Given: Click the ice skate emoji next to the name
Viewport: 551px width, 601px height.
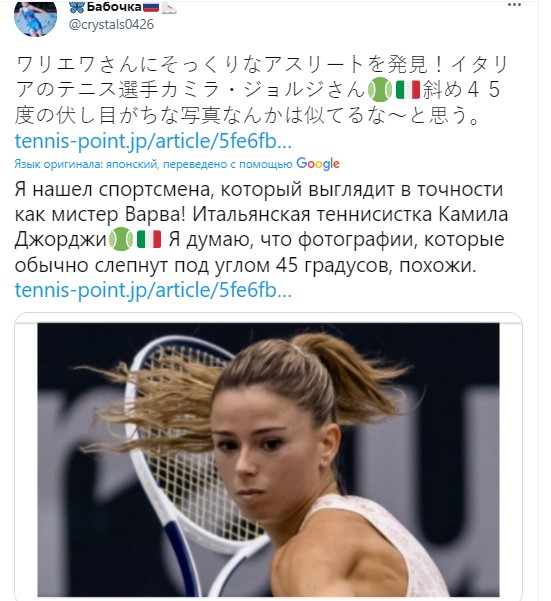Looking at the screenshot, I should point(169,7).
